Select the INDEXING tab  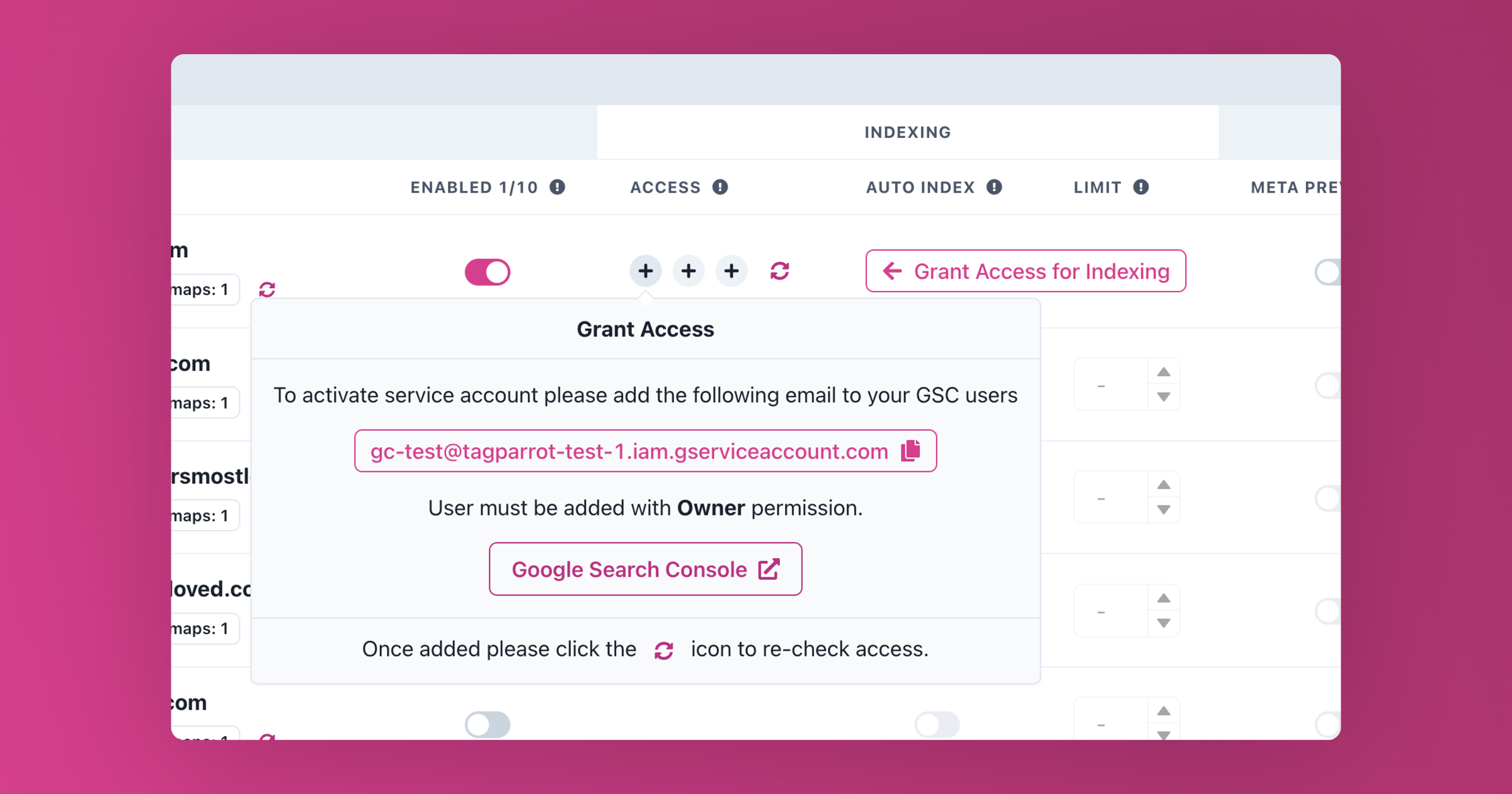[907, 132]
